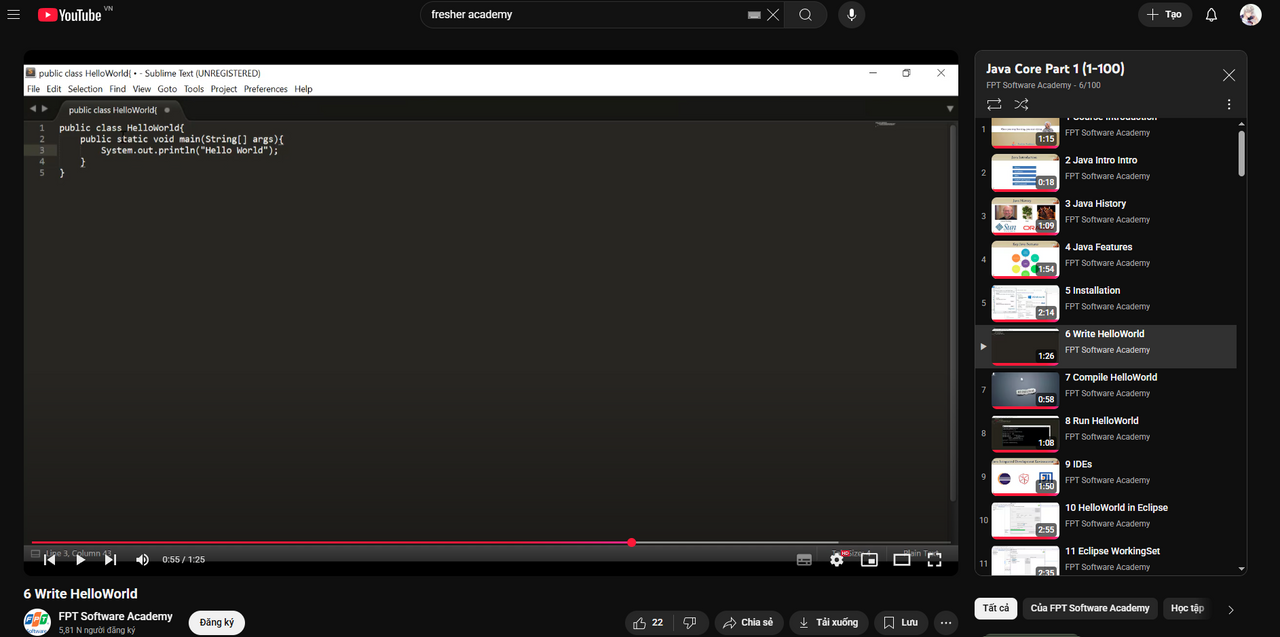The image size is (1280, 637).
Task: Open the notifications bell
Action: pos(1211,15)
